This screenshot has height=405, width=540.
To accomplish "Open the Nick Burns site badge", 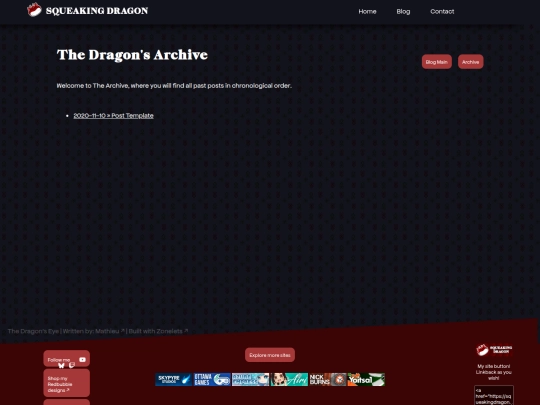I will (328, 380).
